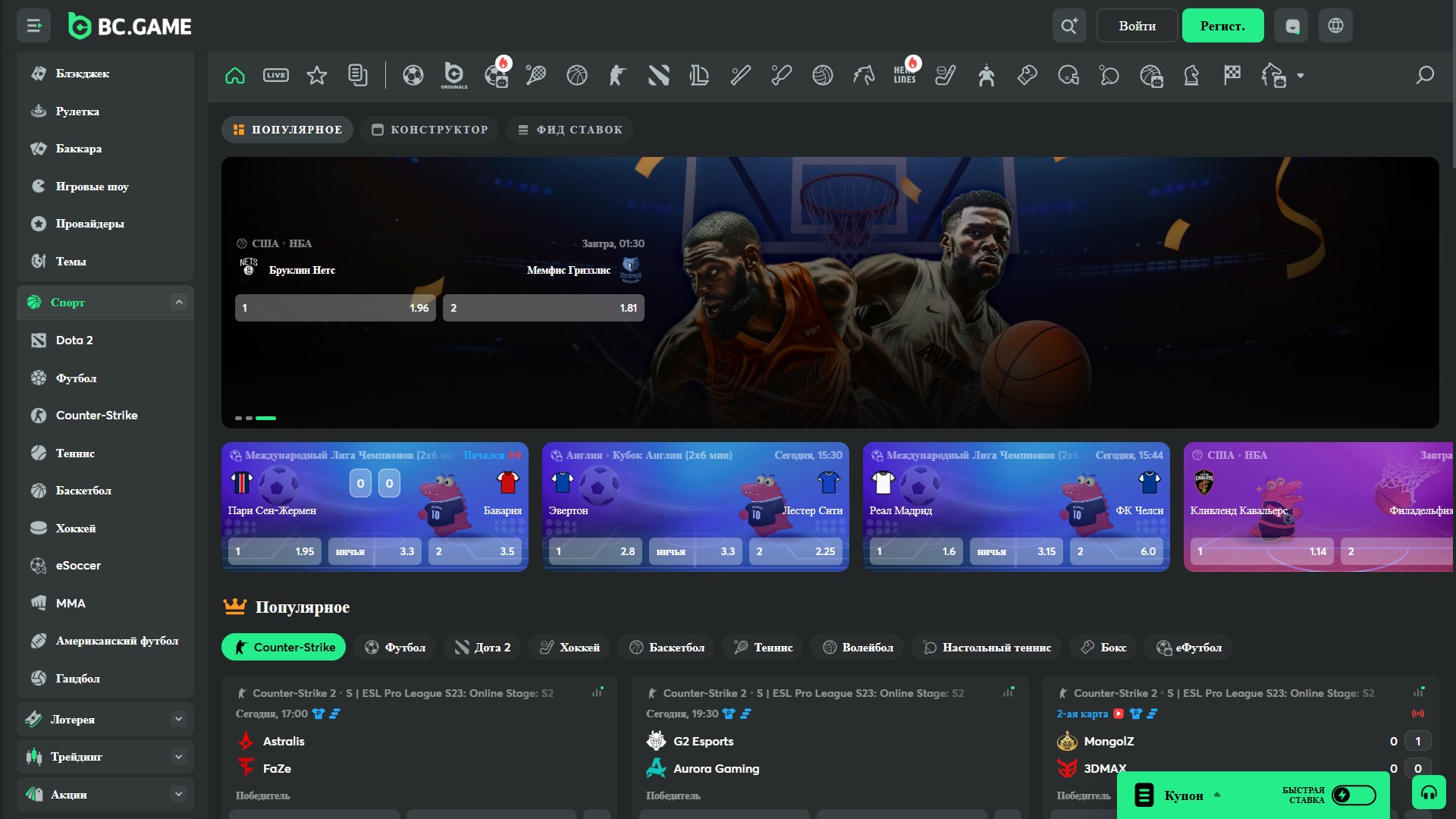Go to the second banner slide dot
Viewport: 1456px width, 819px height.
[249, 418]
